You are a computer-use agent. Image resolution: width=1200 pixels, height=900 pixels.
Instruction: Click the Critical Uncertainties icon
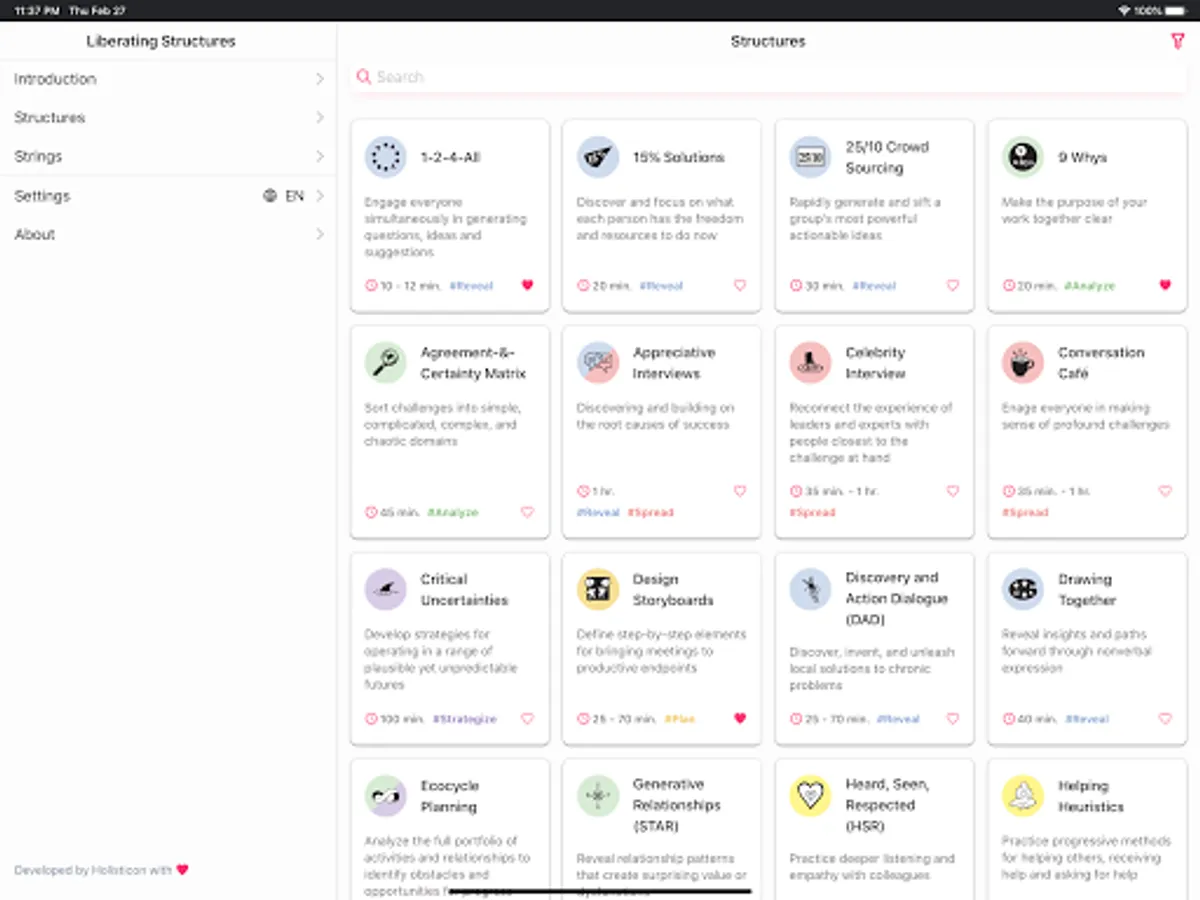[x=385, y=590]
